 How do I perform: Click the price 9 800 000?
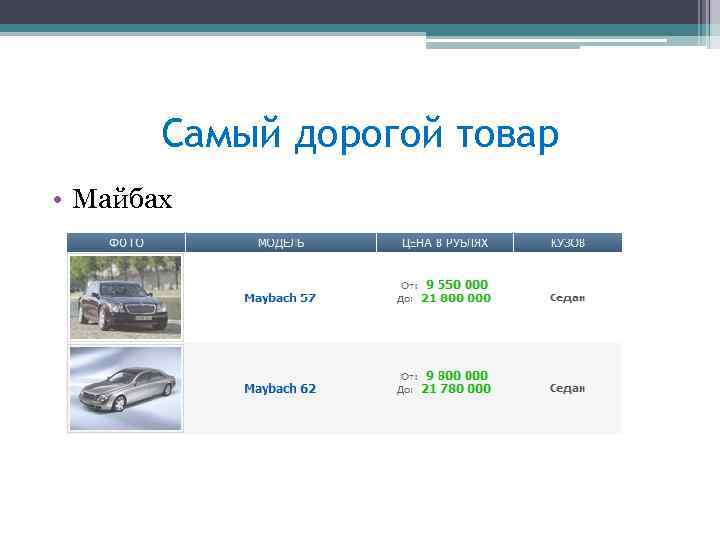click(x=457, y=375)
